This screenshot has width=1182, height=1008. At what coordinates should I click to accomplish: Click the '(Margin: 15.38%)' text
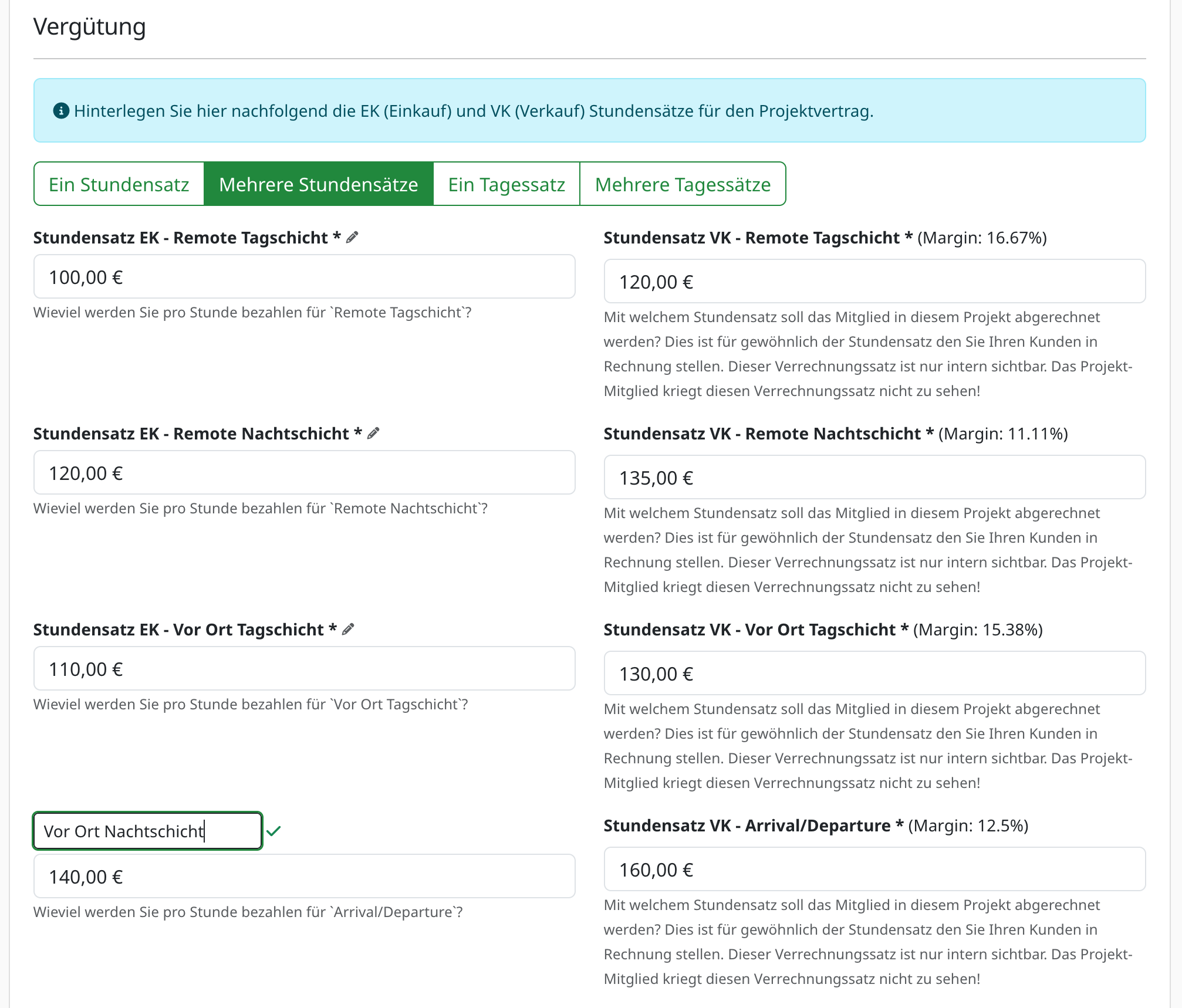[978, 630]
